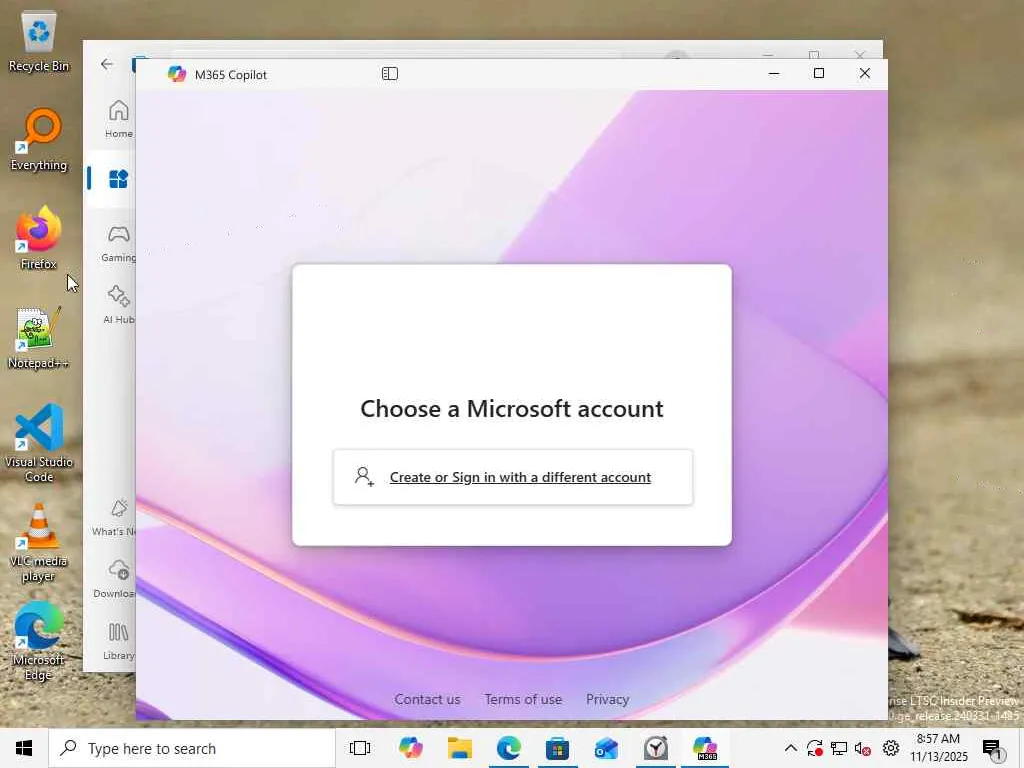1024x768 pixels.
Task: Open the notification center icon
Action: 993,749
